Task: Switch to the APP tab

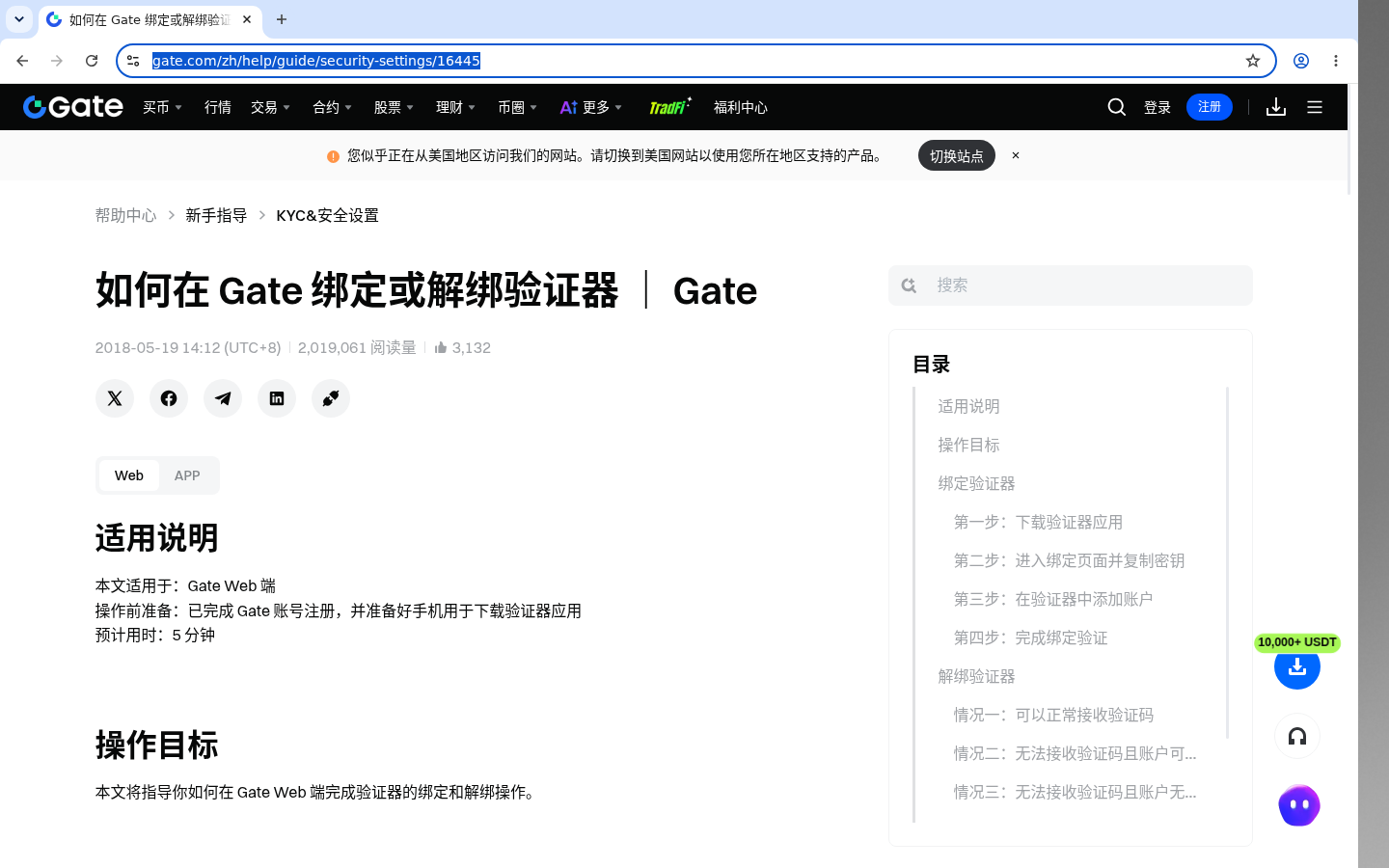Action: click(187, 475)
